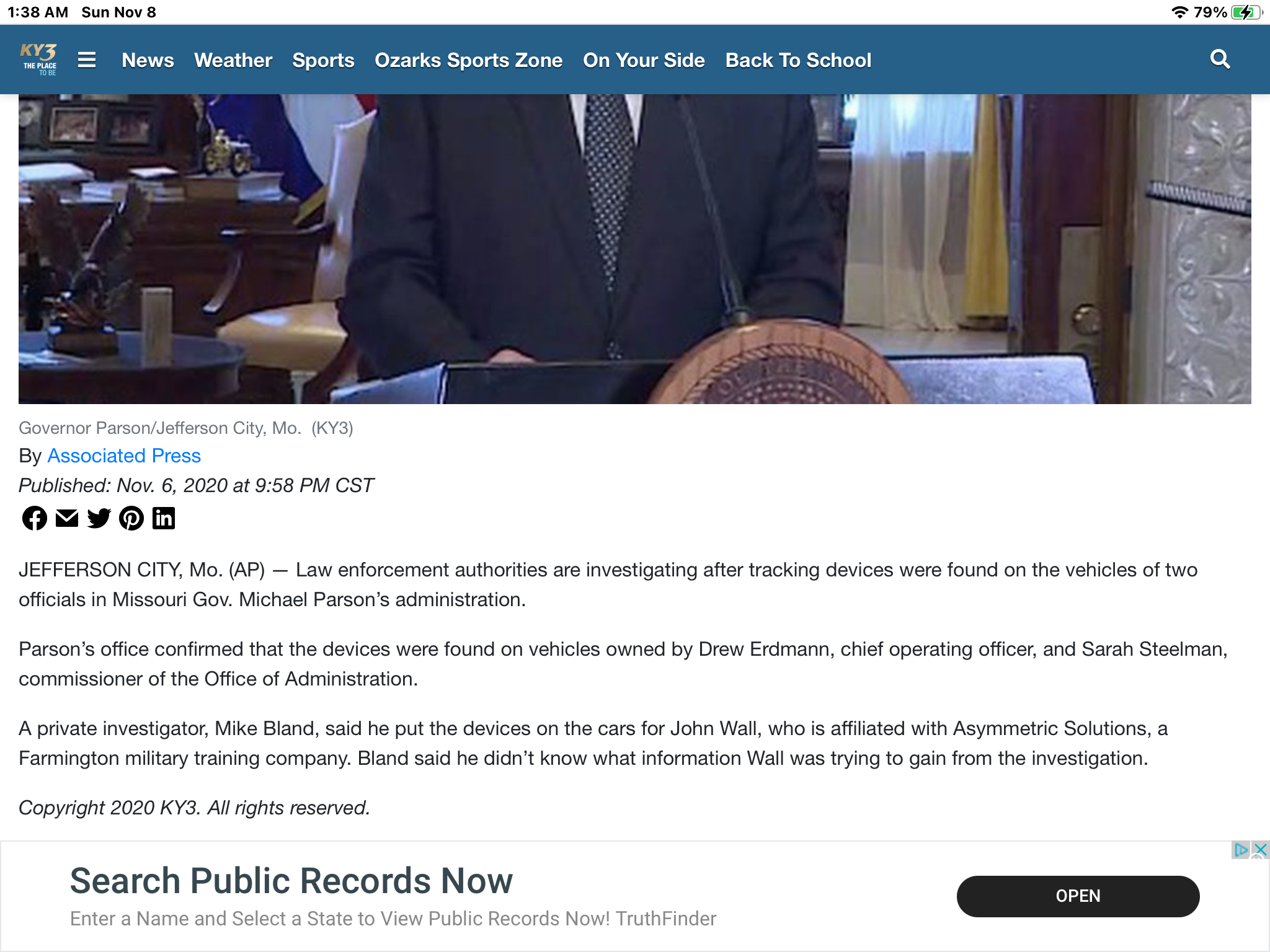Tap the paragraph mentioning Drew Erdmann
Screen dimensions: 1270x952
click(623, 664)
